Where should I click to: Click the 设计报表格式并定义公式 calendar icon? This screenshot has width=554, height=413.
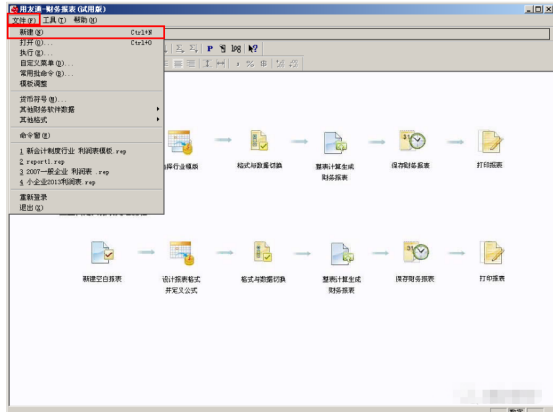pyautogui.click(x=182, y=253)
